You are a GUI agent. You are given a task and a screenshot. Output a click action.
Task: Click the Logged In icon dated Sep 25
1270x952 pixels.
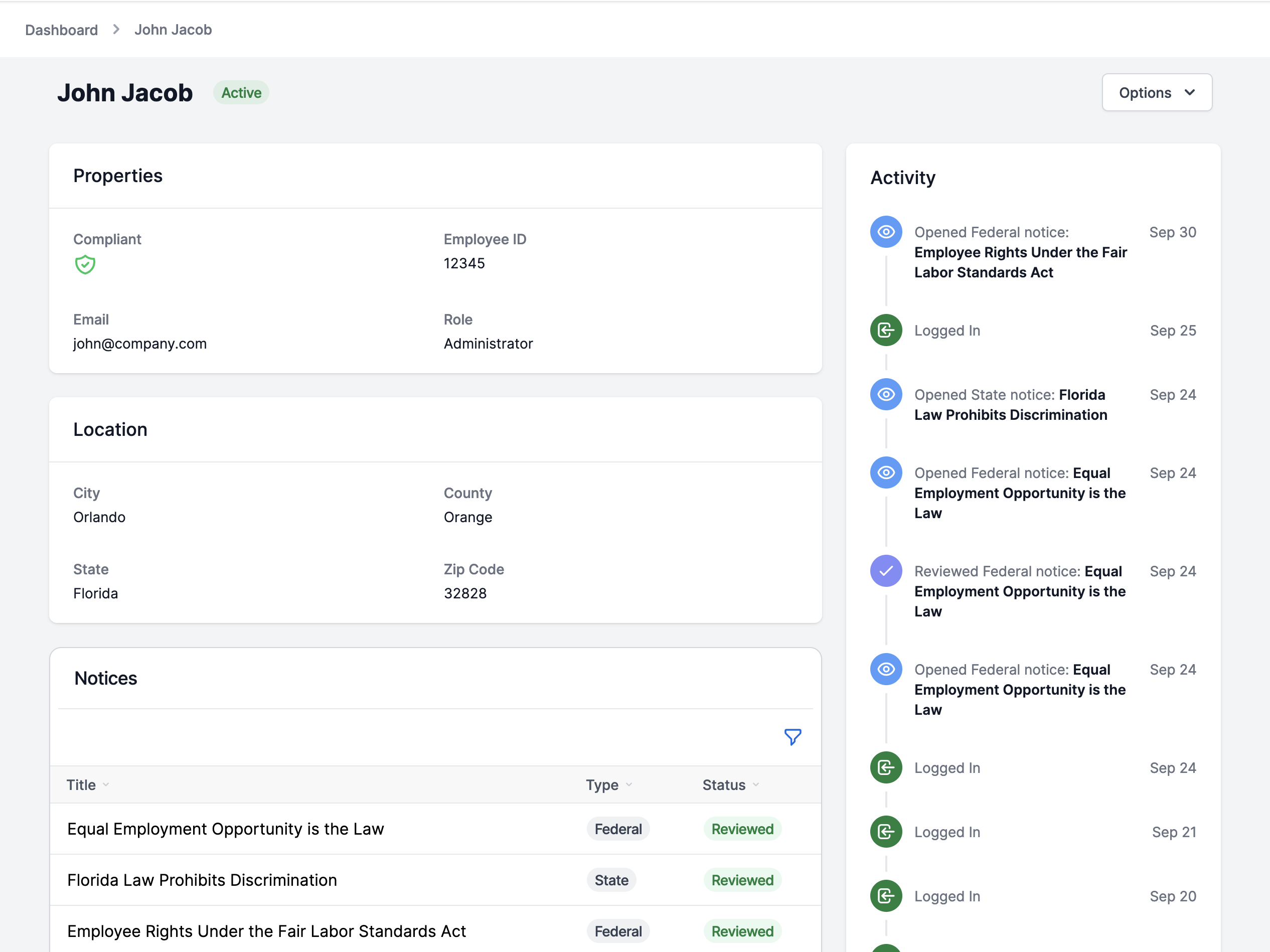[x=886, y=330]
